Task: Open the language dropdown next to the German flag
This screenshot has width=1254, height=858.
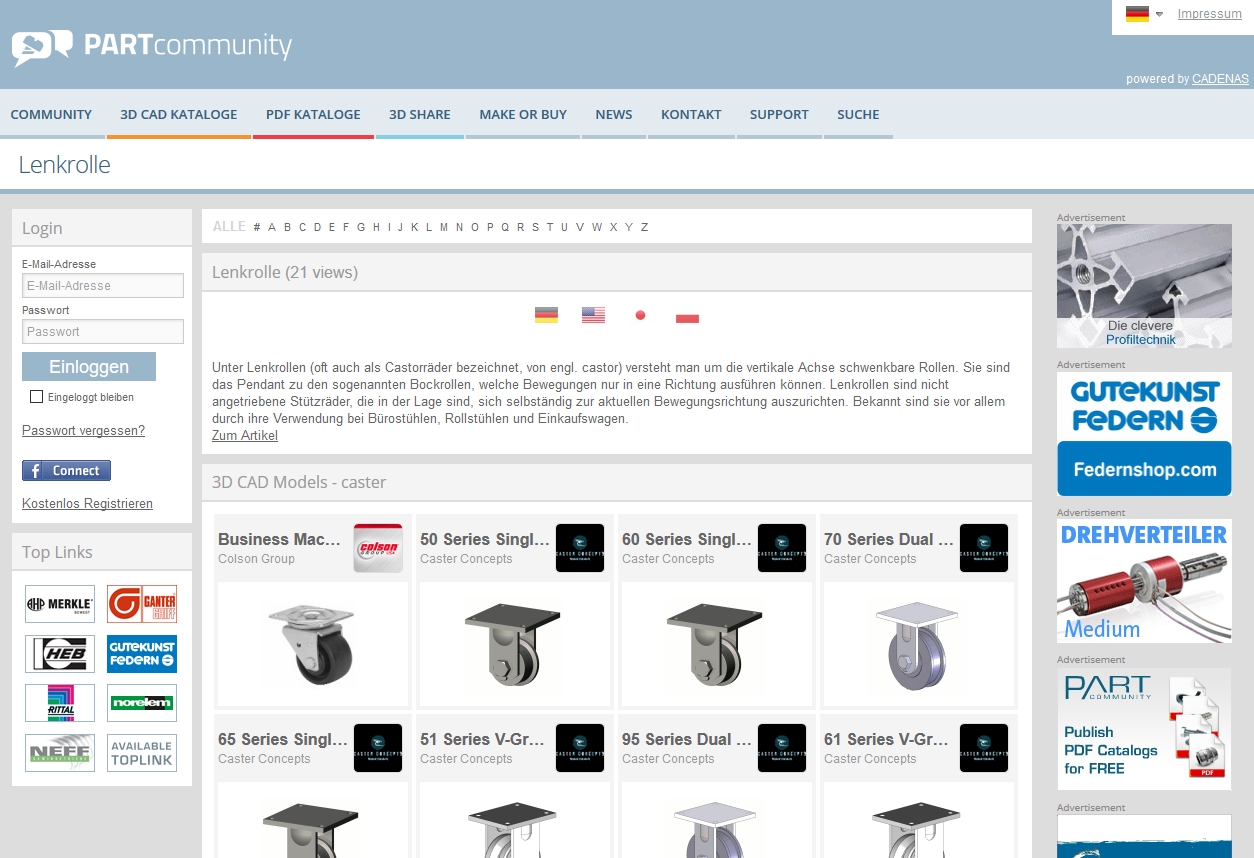Action: pyautogui.click(x=1159, y=14)
